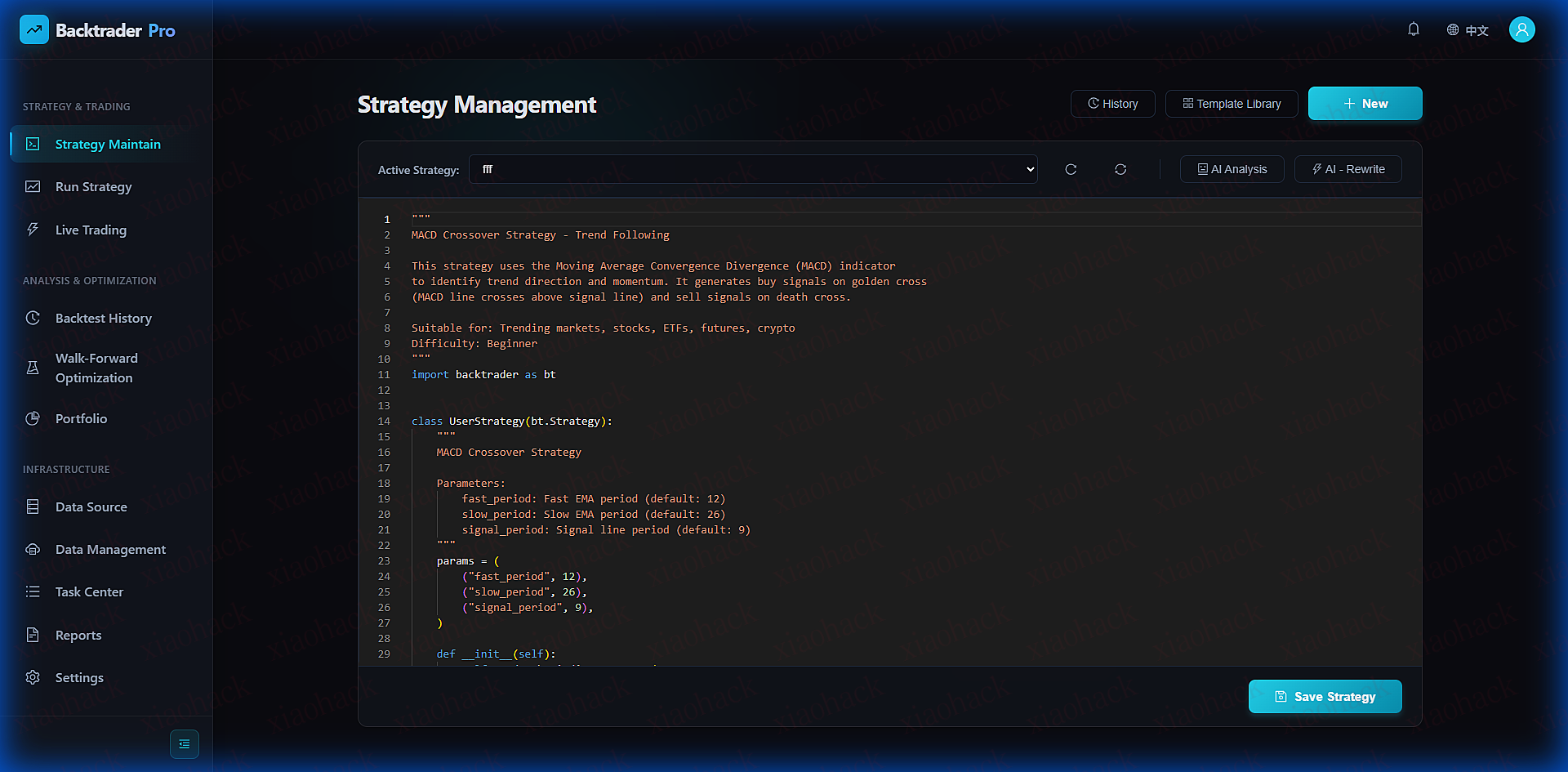The width and height of the screenshot is (1568, 772).
Task: Click the Portfolio pie chart icon
Action: coord(33,418)
